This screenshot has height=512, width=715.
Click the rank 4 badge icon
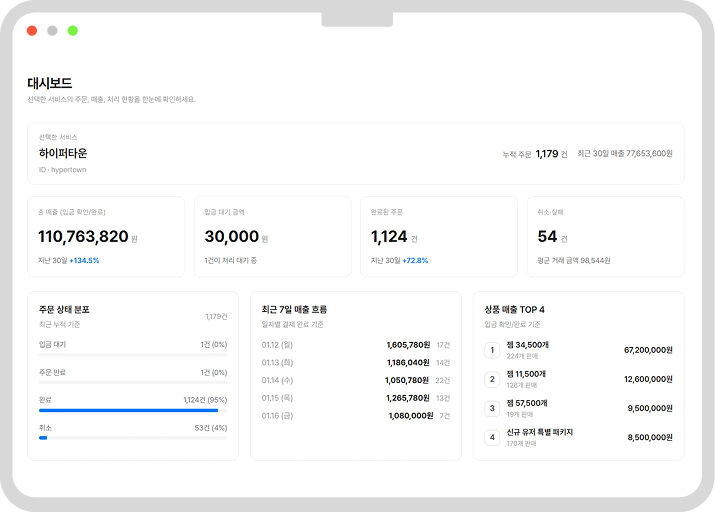point(492,437)
